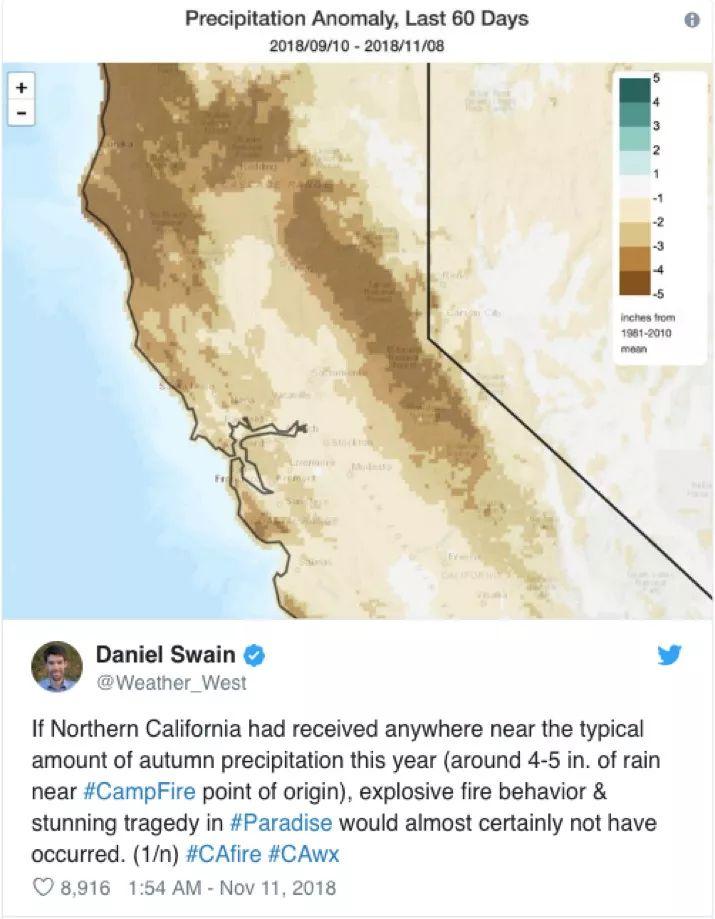
Task: Like the tweet with the heart icon
Action: (43, 887)
